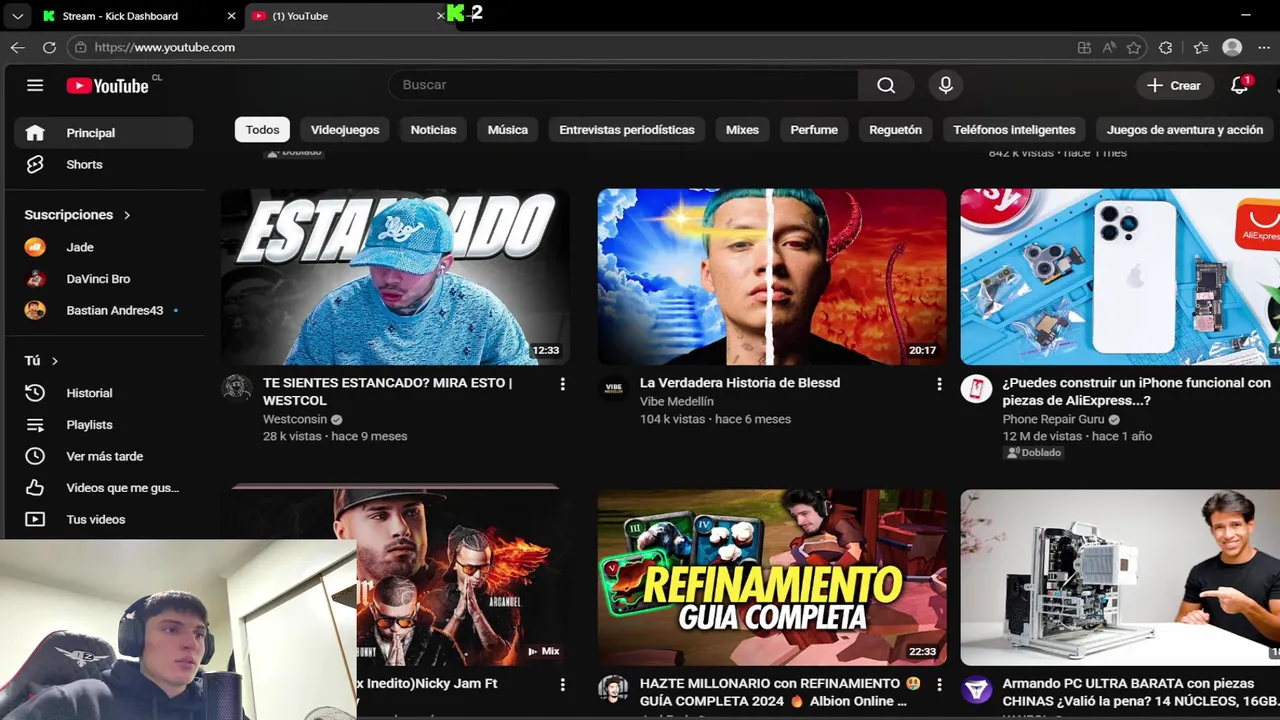Image resolution: width=1280 pixels, height=720 pixels.
Task: Select the Todos filter chip
Action: coord(262,130)
